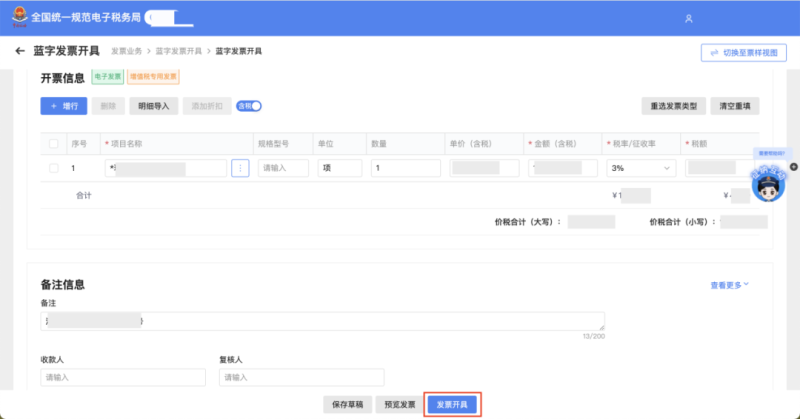
Task: Click the 发票开具 issue invoice button
Action: (x=452, y=404)
